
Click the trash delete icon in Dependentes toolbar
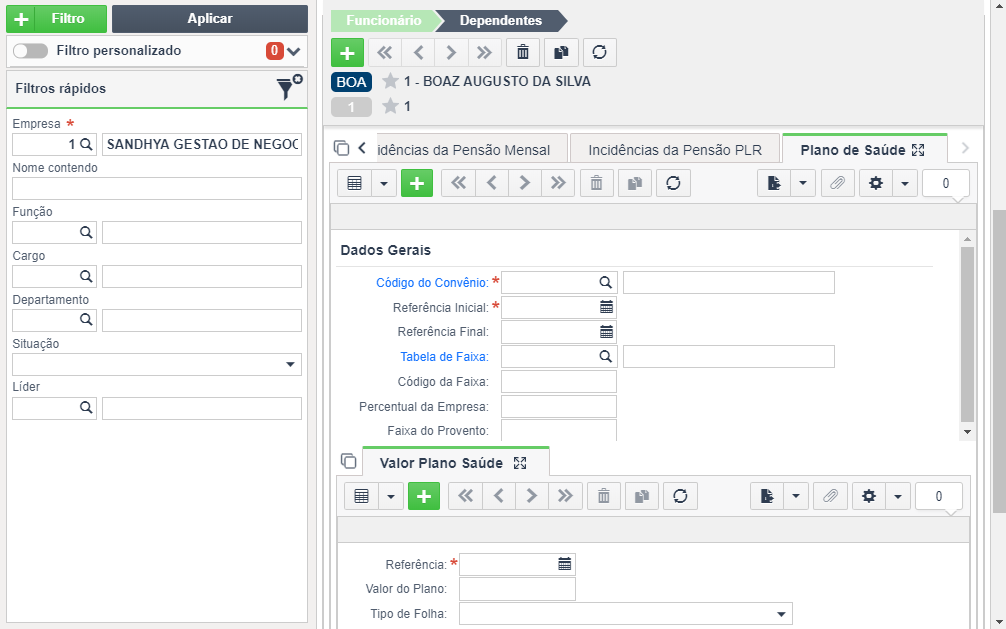point(522,53)
